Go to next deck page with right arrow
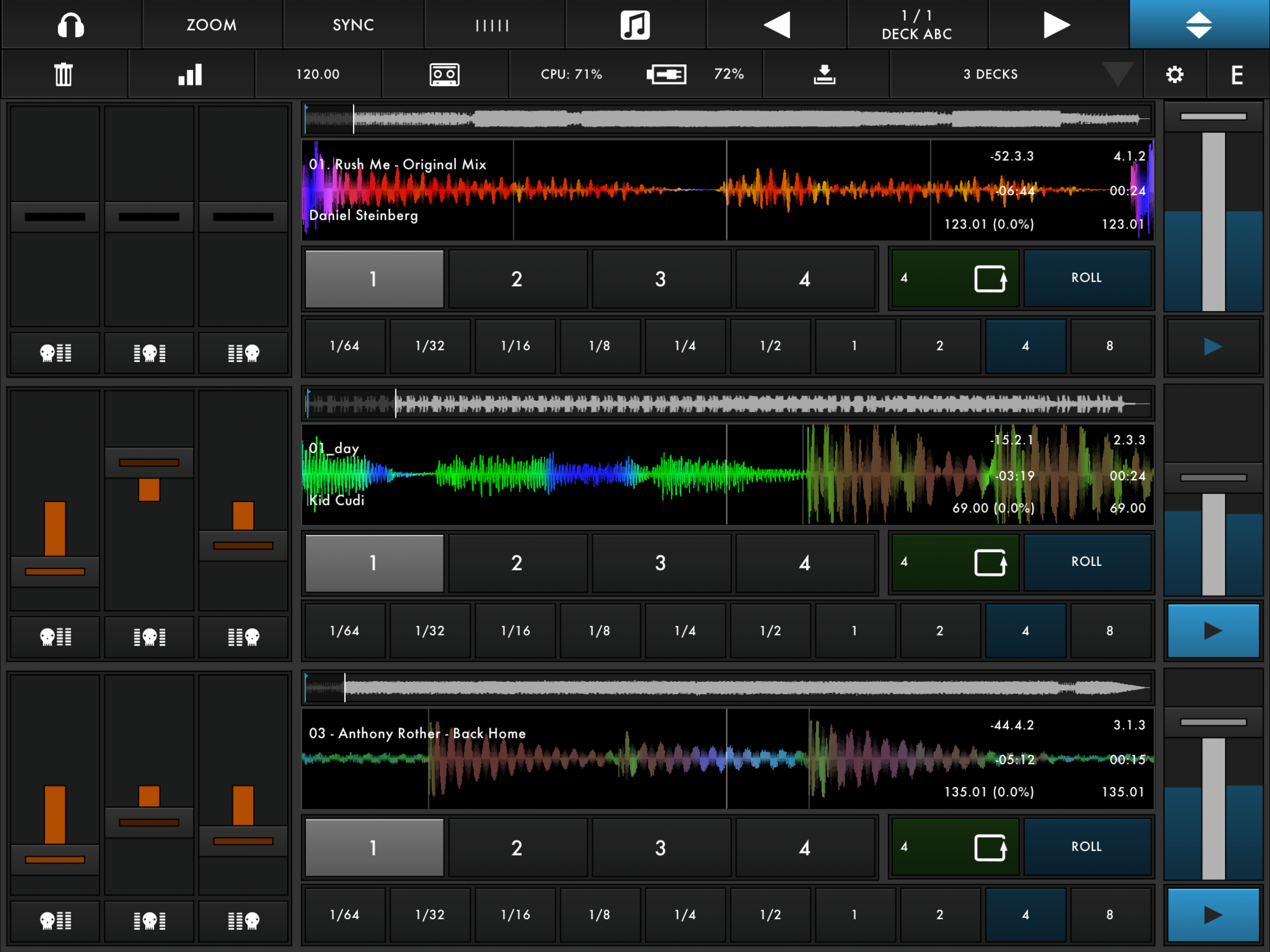The image size is (1270, 952). click(1057, 25)
